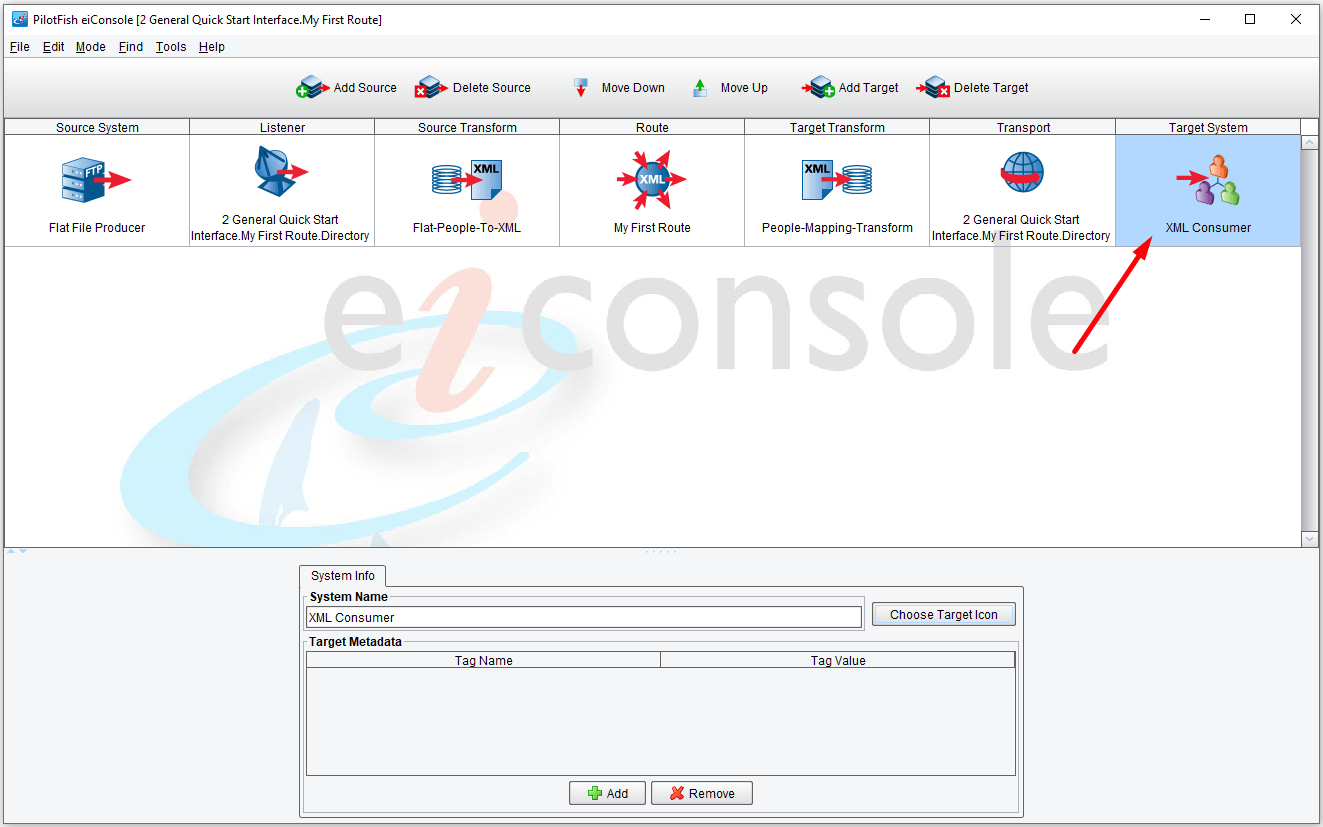The image size is (1323, 827).
Task: Click the Flat-People-To-XML label
Action: click(467, 228)
